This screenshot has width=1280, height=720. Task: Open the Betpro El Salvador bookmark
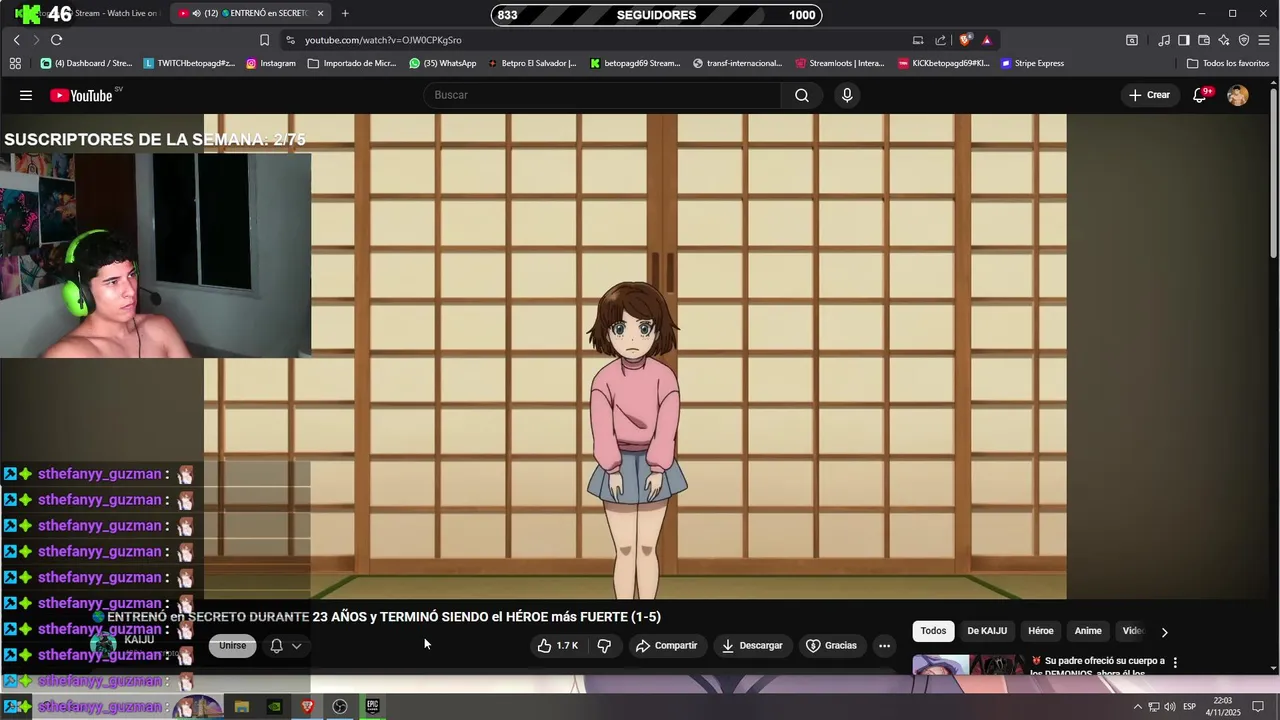pos(532,63)
